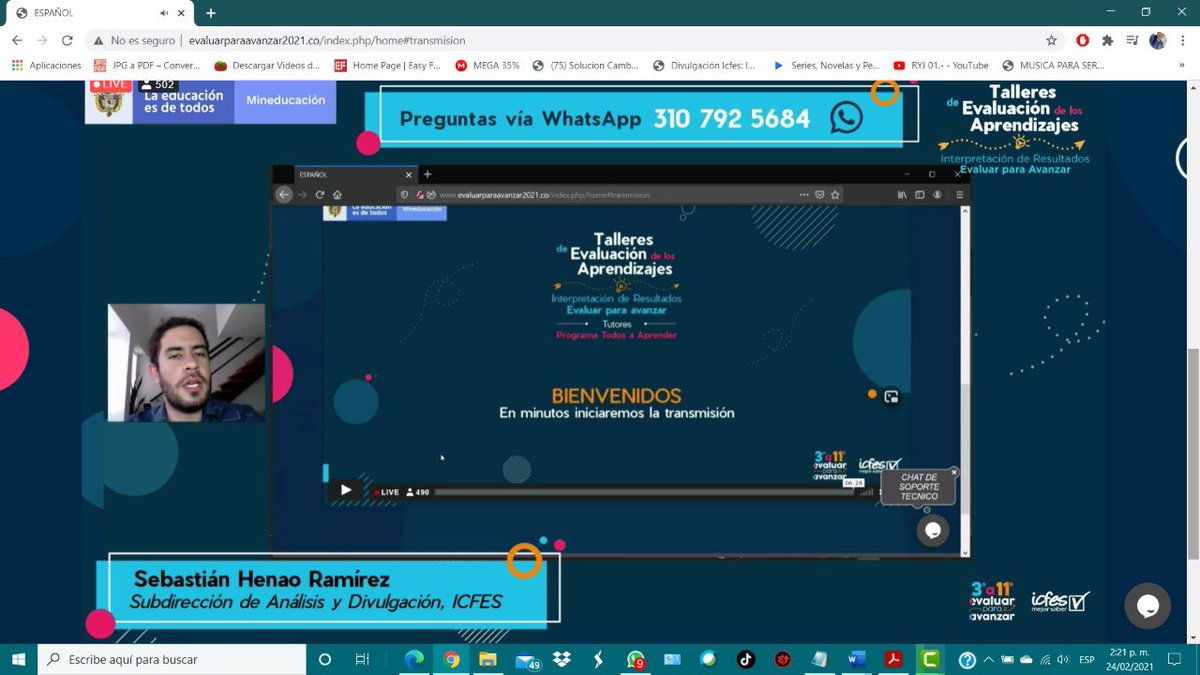Image resolution: width=1200 pixels, height=675 pixels.
Task: Click the blue help question-mark tray icon
Action: 967,659
